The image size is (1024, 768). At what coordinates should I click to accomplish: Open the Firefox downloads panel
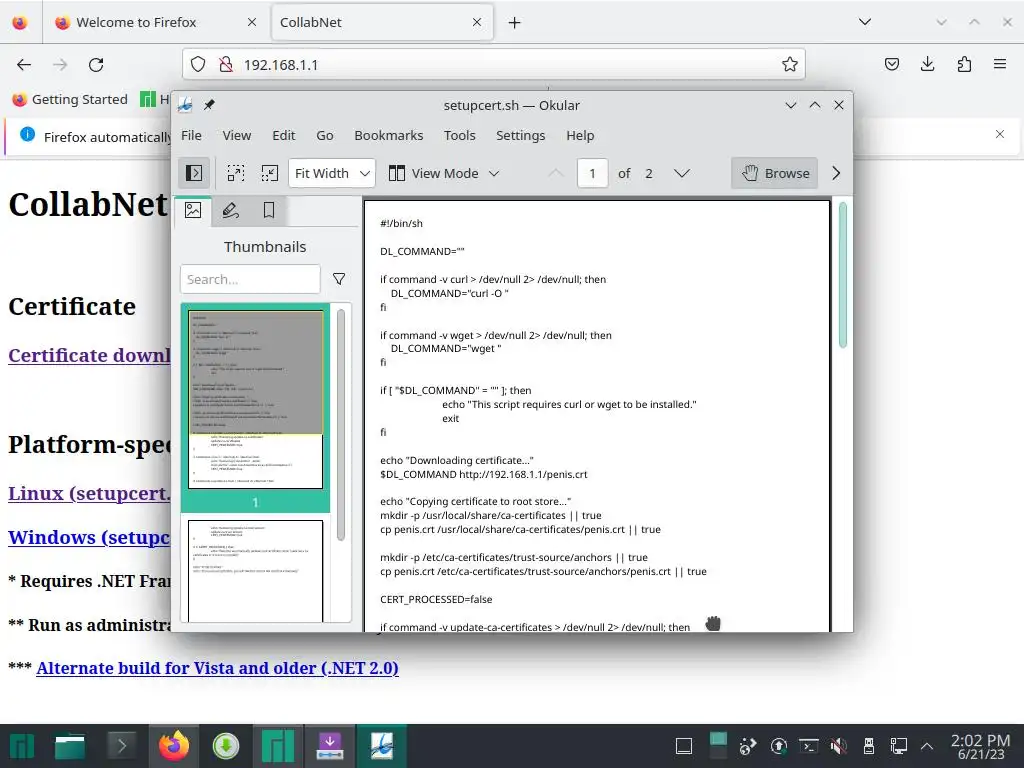(927, 64)
